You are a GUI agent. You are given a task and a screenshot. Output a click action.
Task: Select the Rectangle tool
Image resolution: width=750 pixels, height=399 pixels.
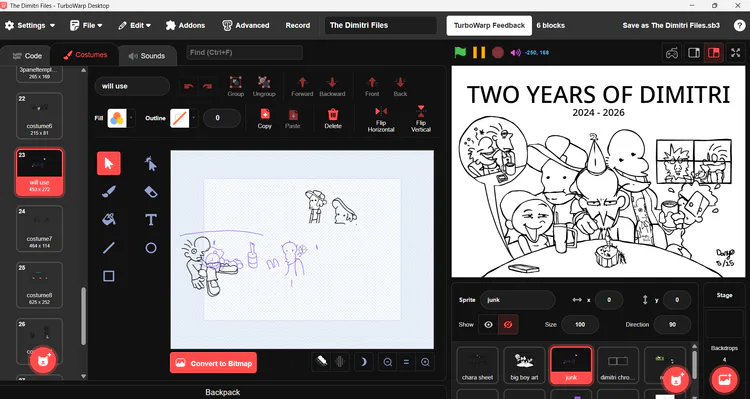[109, 276]
